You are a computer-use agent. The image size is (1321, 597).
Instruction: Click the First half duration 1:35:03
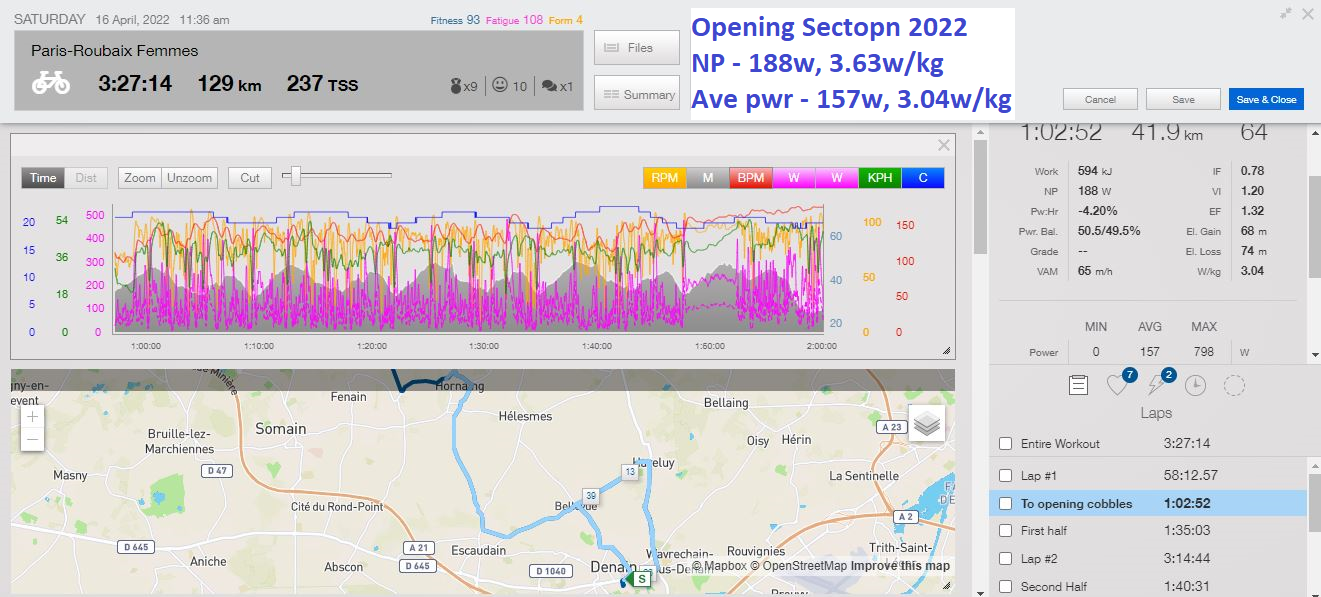tap(1187, 531)
